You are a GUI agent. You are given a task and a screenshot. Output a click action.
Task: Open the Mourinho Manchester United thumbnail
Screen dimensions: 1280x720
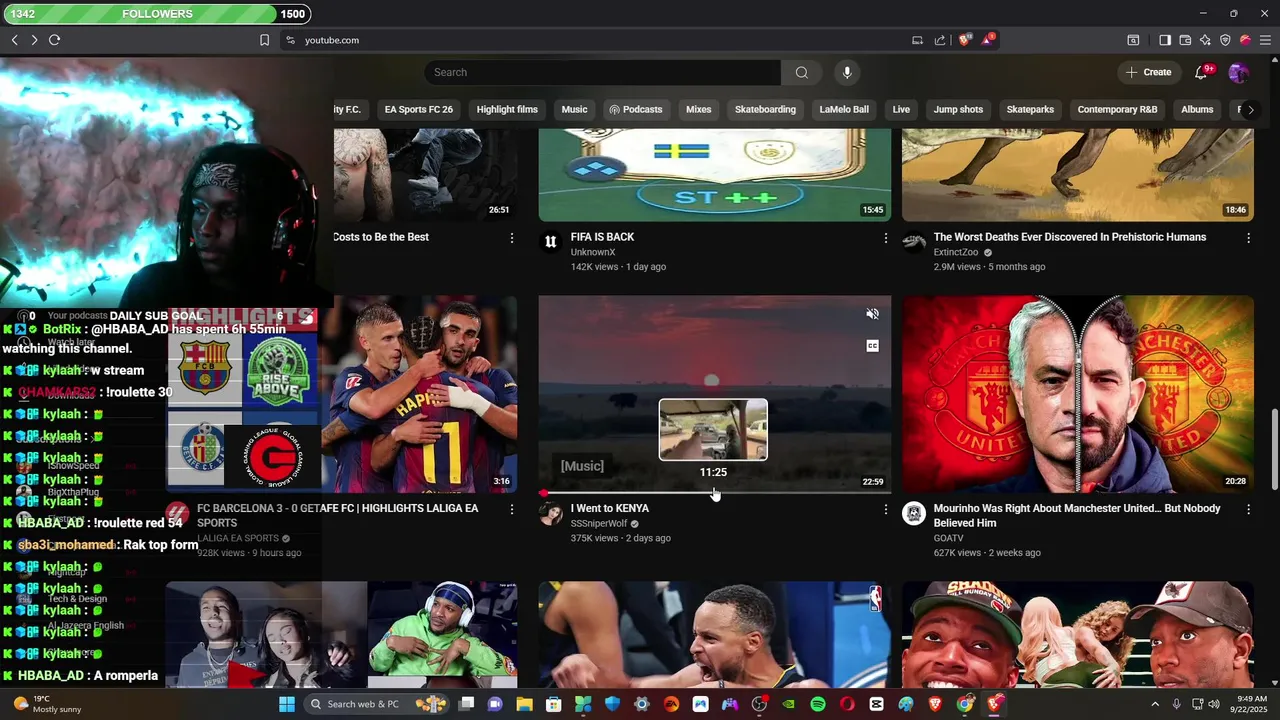tap(1077, 394)
